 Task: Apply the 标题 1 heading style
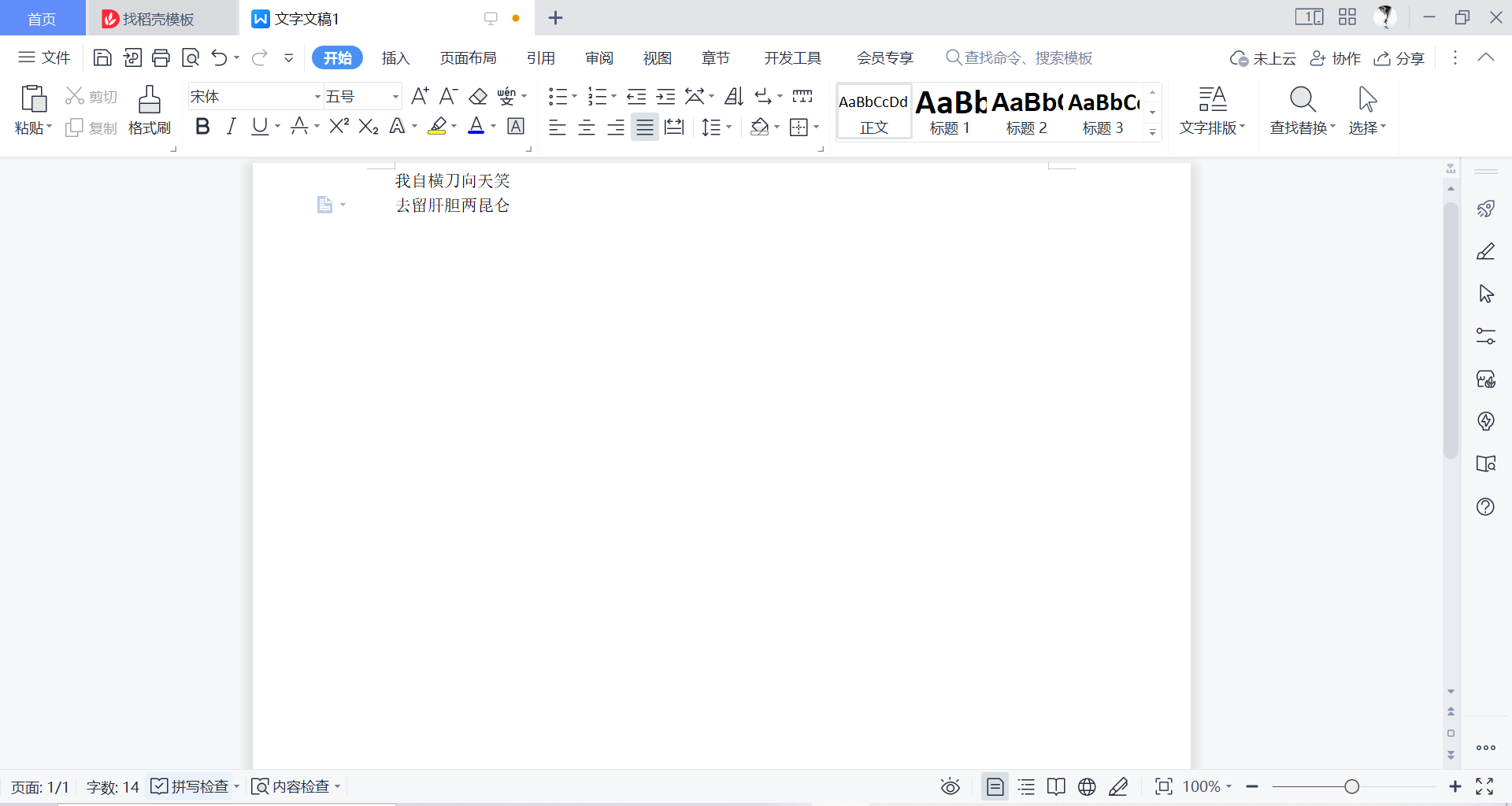(x=950, y=112)
